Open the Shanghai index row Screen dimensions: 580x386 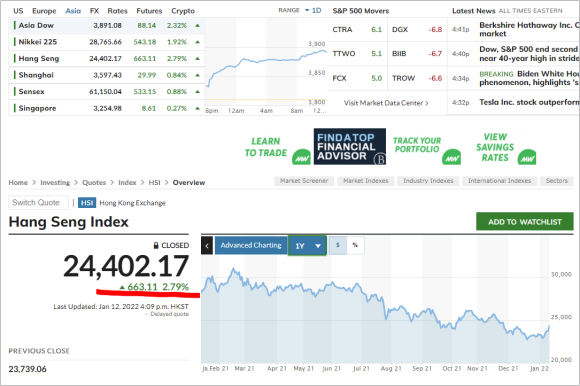click(107, 75)
